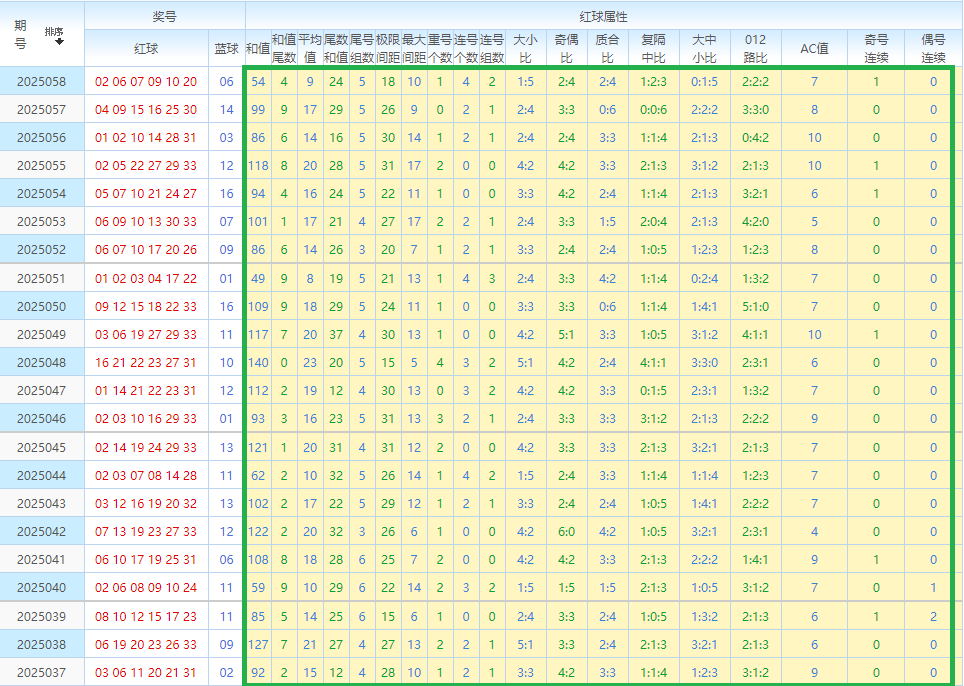Click issue number 2025037
964x686 pixels.
[x=42, y=673]
